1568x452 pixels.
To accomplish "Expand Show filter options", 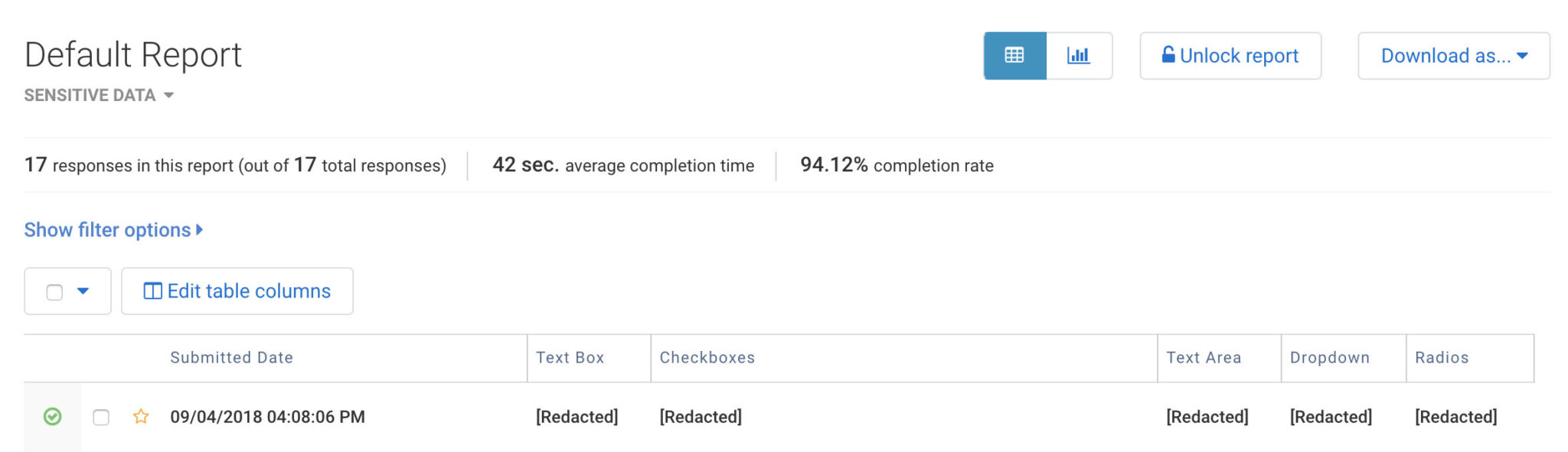I will [x=113, y=230].
